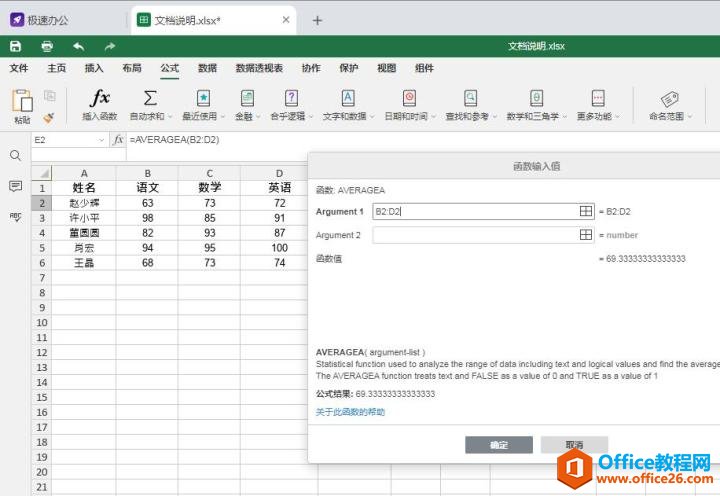Select column B header
Image resolution: width=720 pixels, height=496 pixels.
(x=147, y=173)
